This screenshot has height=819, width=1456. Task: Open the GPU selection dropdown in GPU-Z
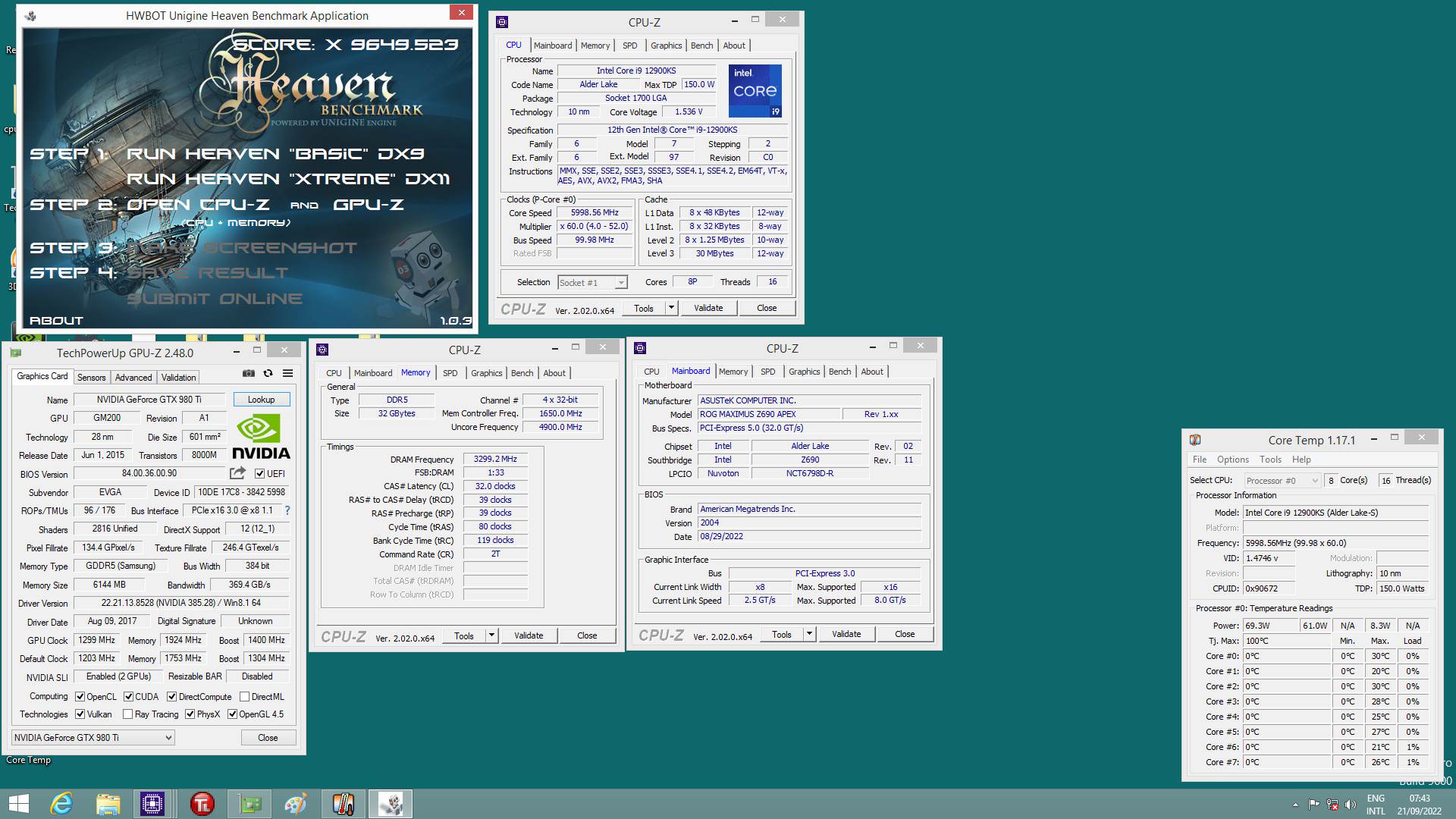coord(93,737)
